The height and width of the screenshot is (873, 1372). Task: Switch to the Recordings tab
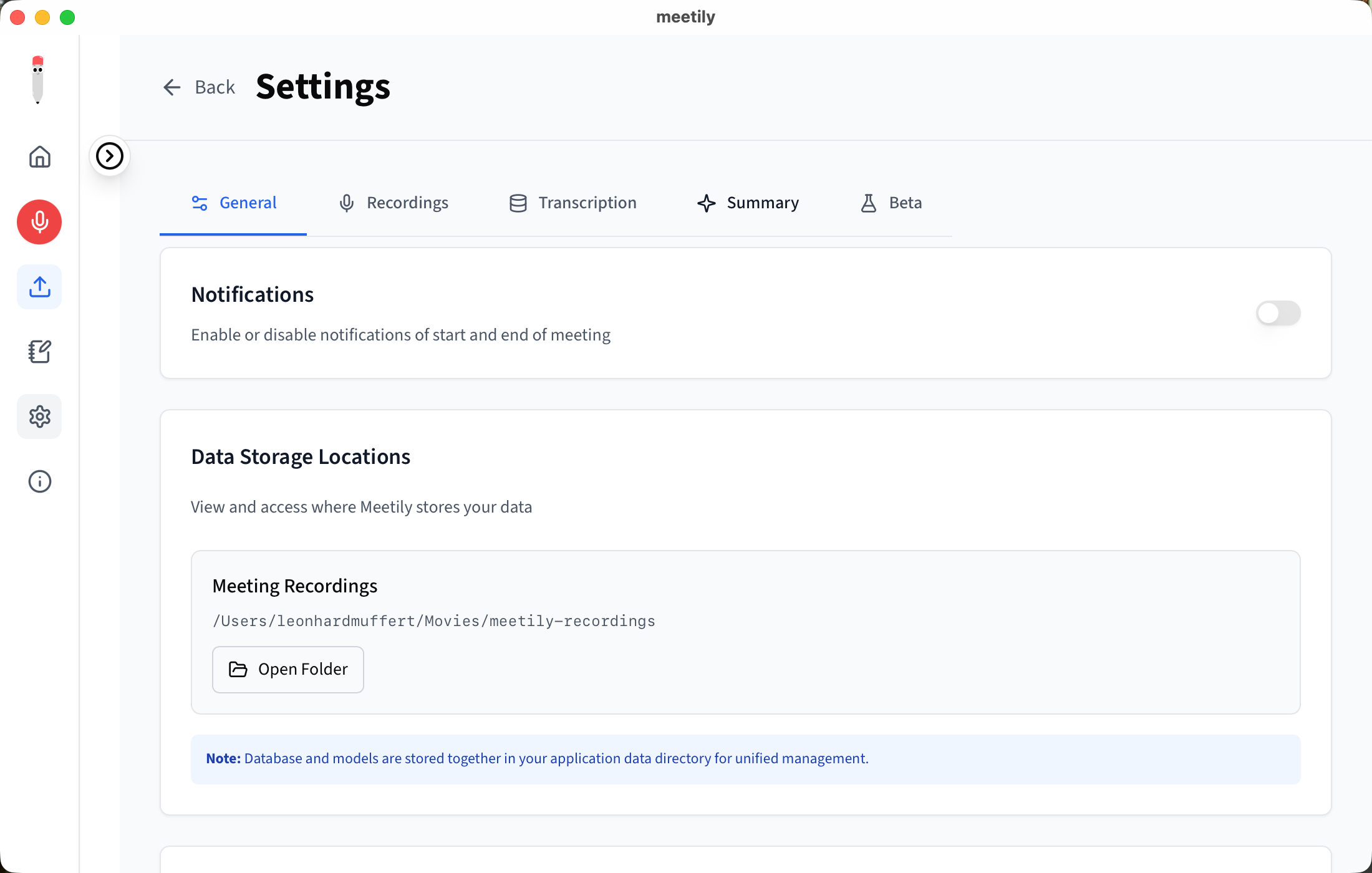click(x=394, y=203)
